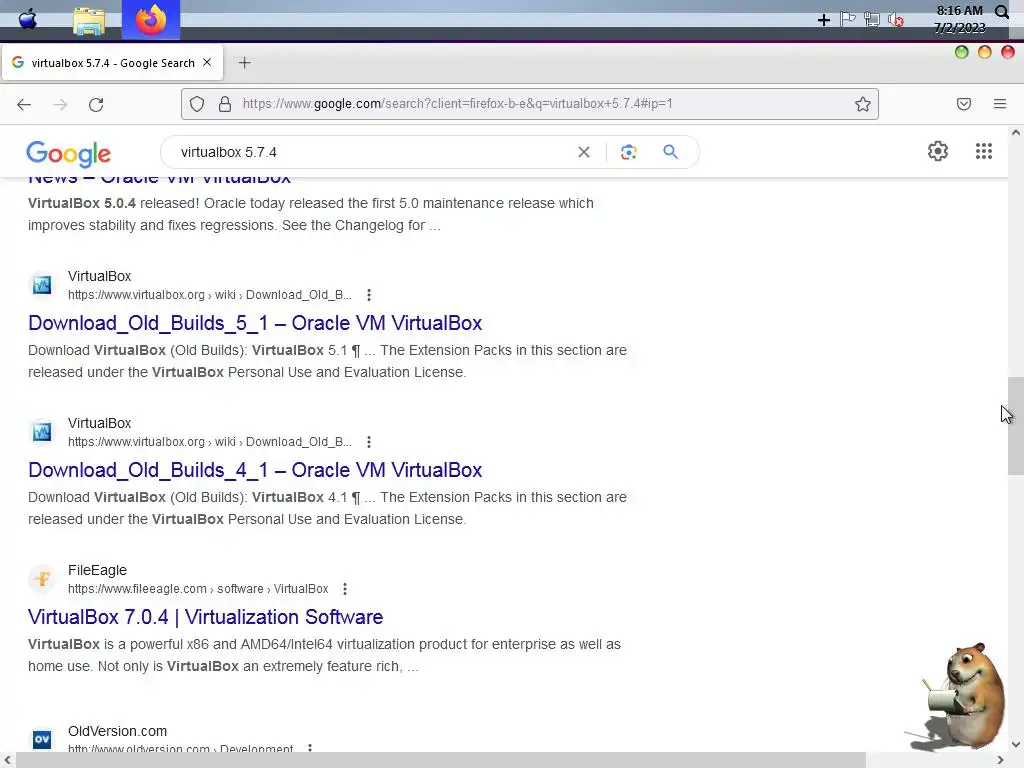Click the vertical scrollbar thumb

pyautogui.click(x=1016, y=426)
